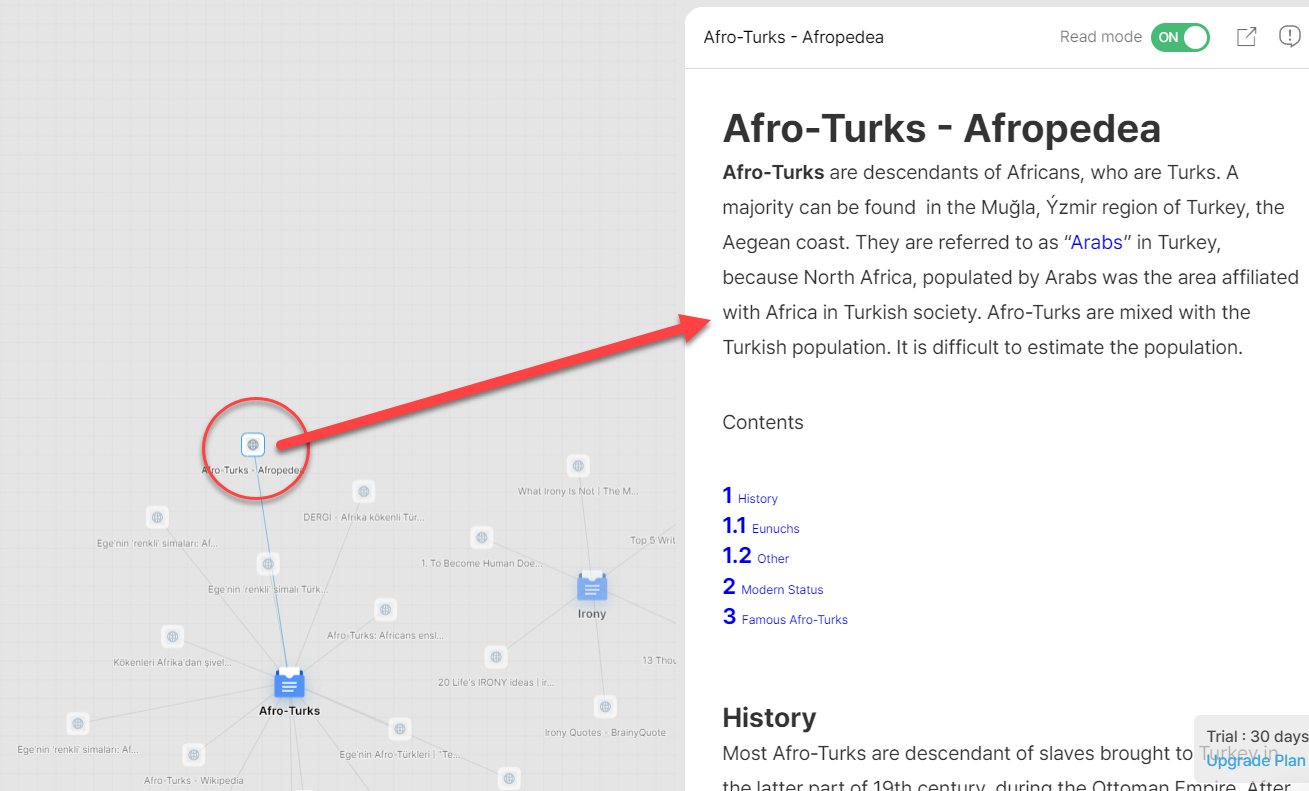The width and height of the screenshot is (1309, 791).
Task: Click the Afro-Turks - Afropedea panel header title
Action: click(793, 37)
